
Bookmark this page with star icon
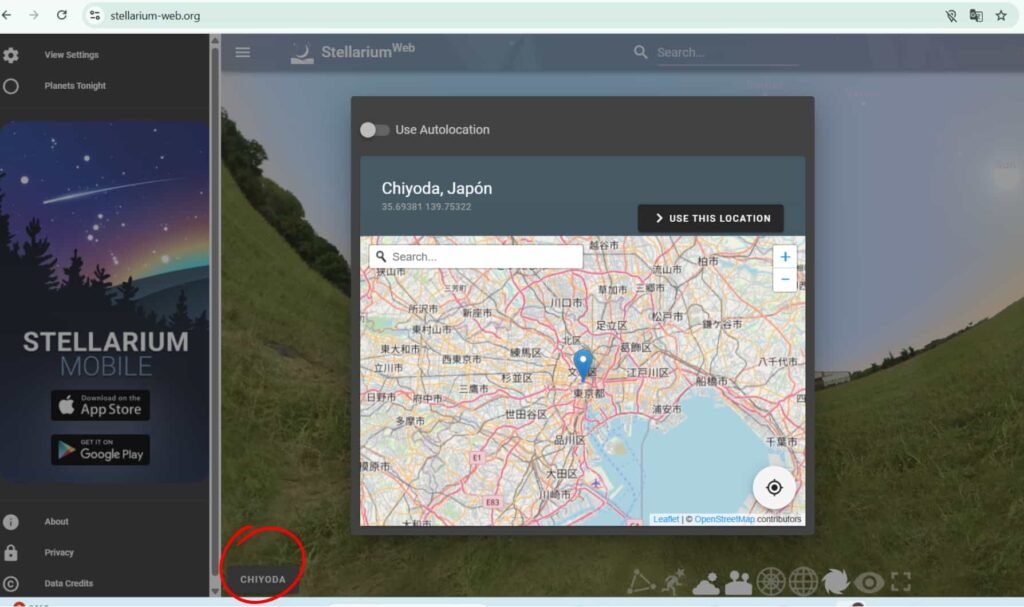pos(1001,16)
